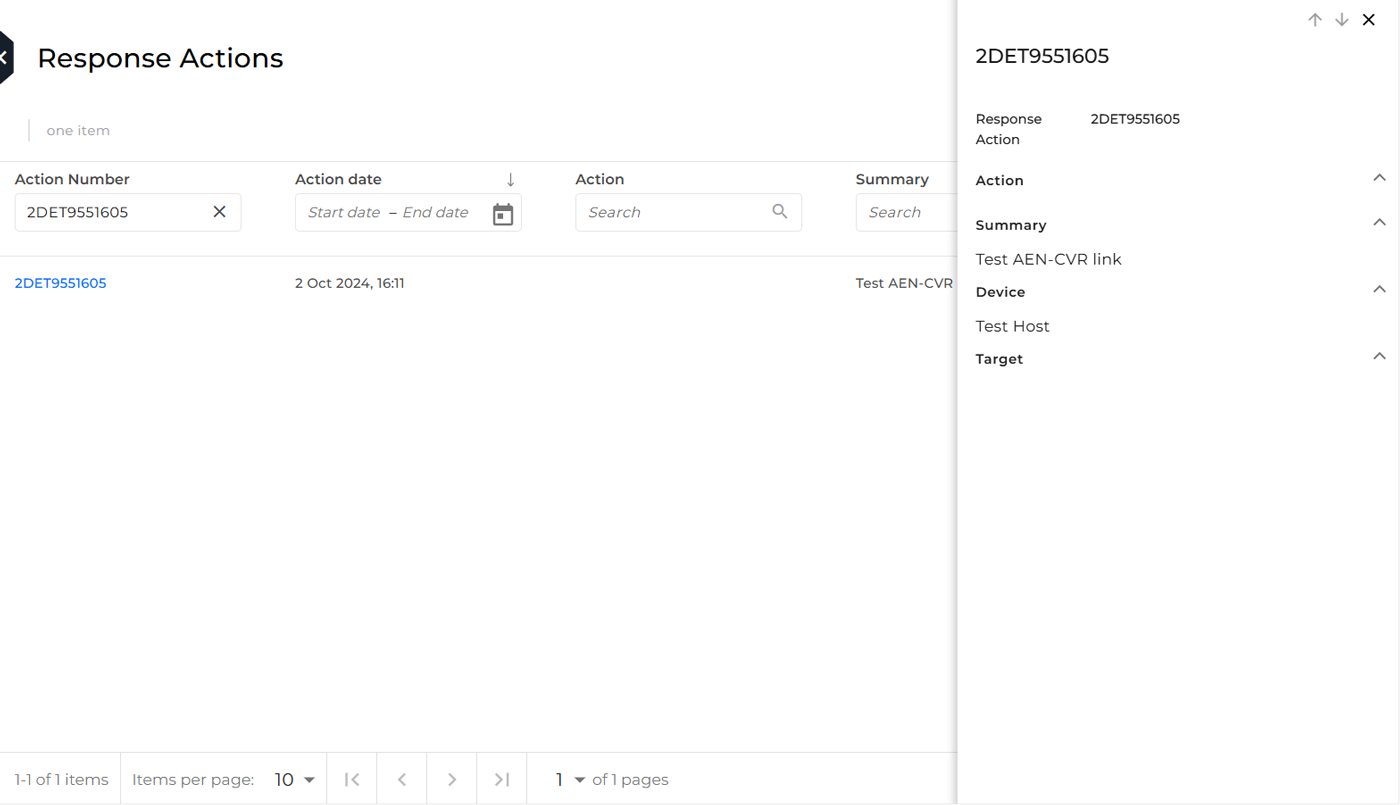1400x805 pixels.
Task: Click the Action date sort arrow
Action: pos(510,180)
